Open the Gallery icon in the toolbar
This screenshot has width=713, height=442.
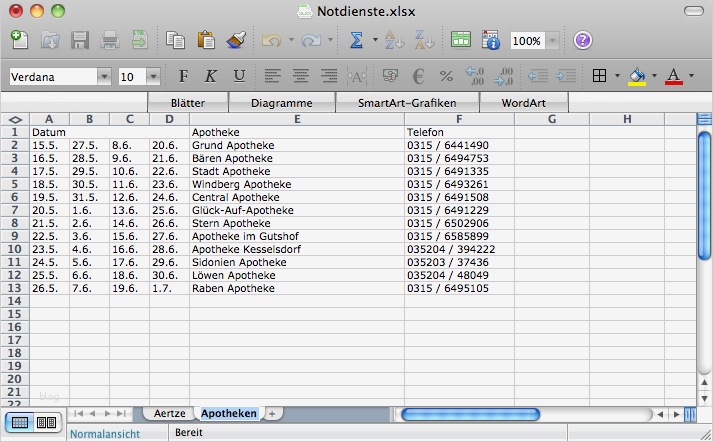click(461, 40)
